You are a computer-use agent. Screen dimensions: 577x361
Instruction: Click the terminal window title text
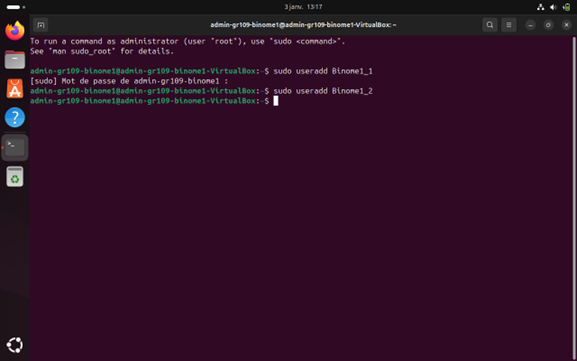(303, 25)
